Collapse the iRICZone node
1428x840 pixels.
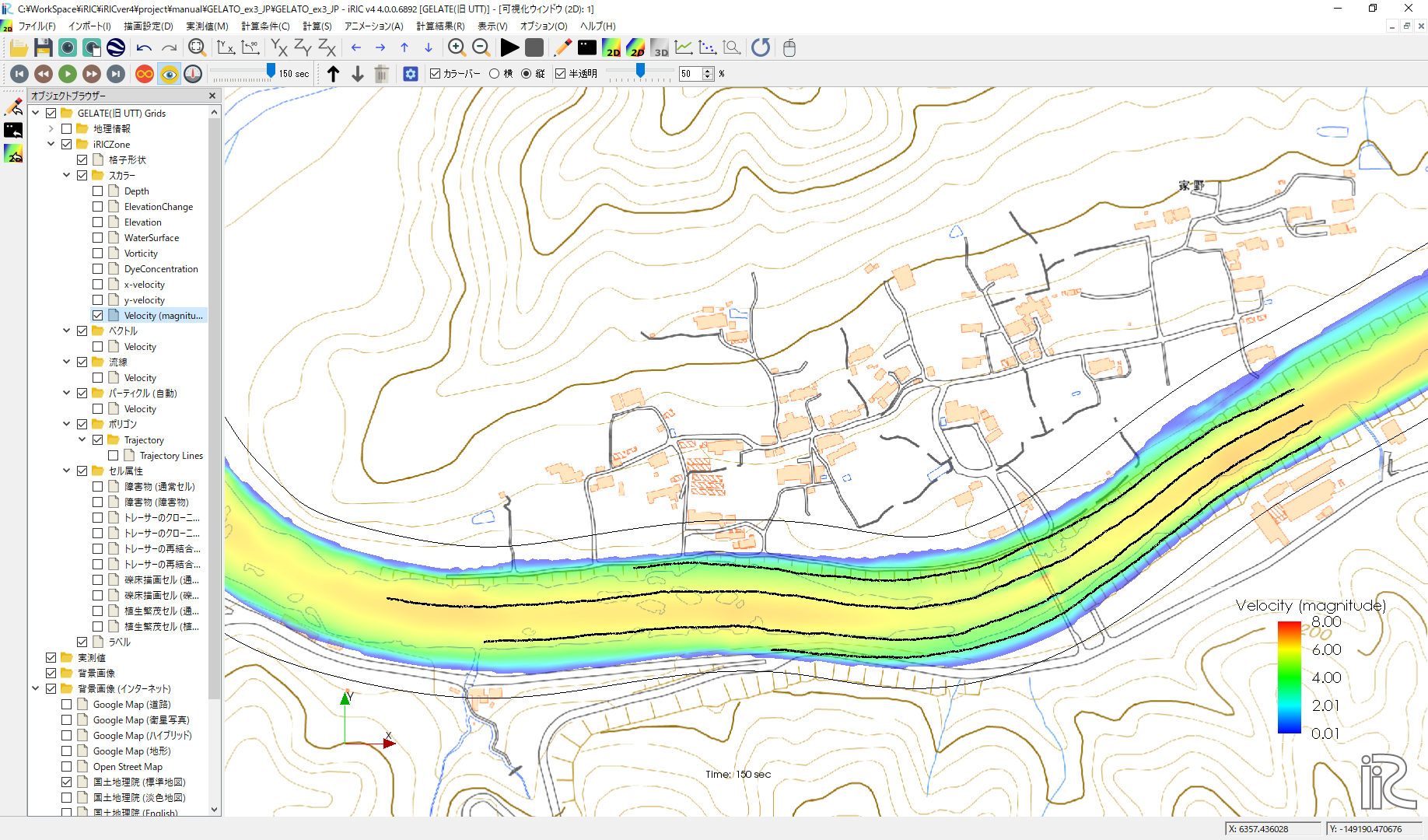click(51, 145)
